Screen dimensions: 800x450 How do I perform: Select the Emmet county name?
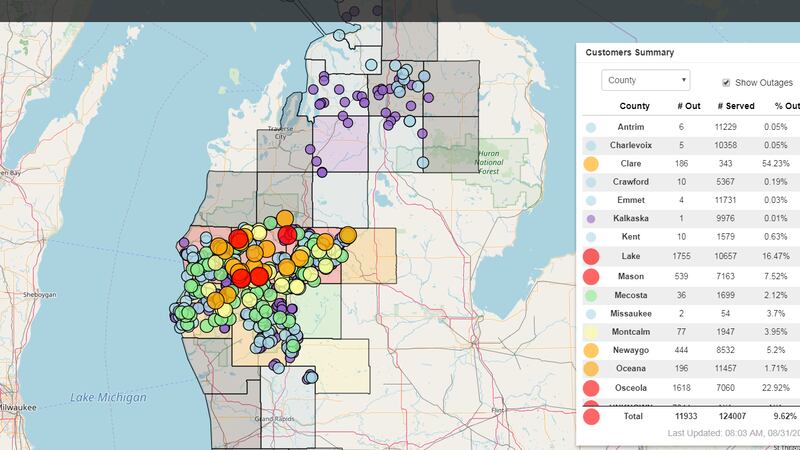(x=631, y=201)
